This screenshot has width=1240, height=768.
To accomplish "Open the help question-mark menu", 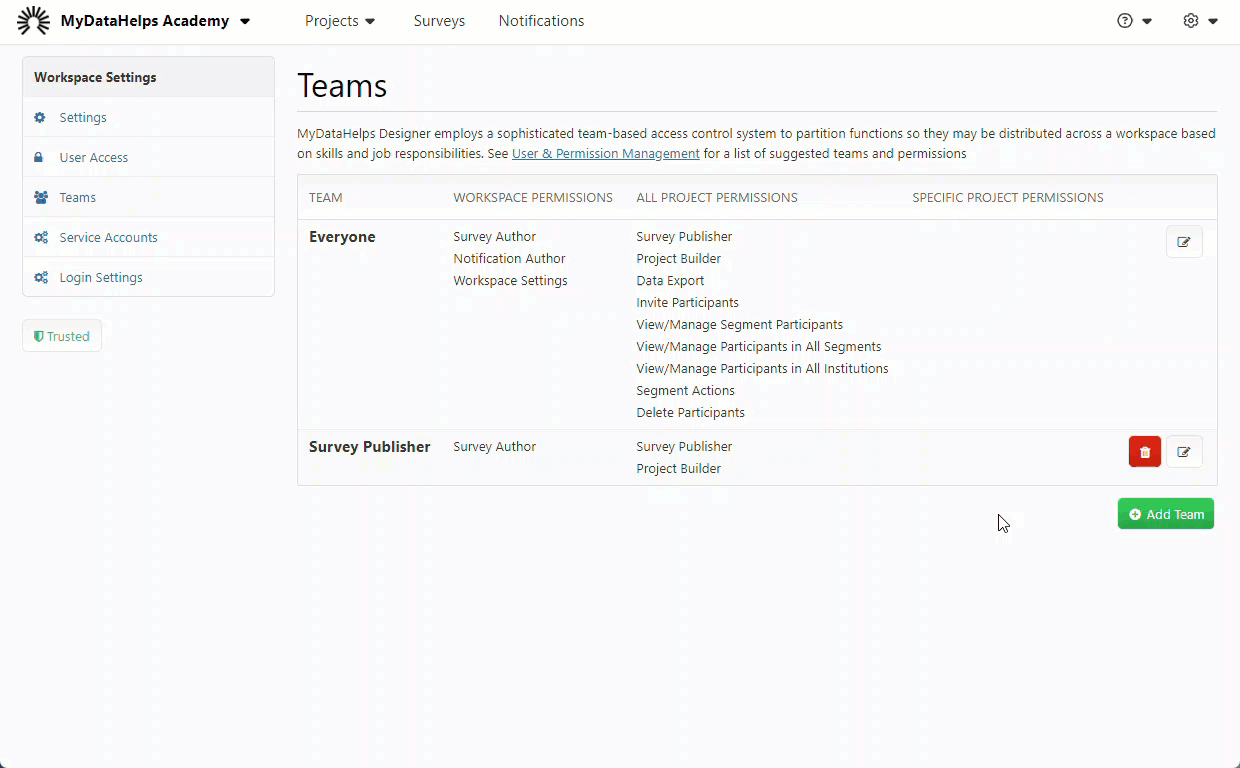I will point(1134,21).
